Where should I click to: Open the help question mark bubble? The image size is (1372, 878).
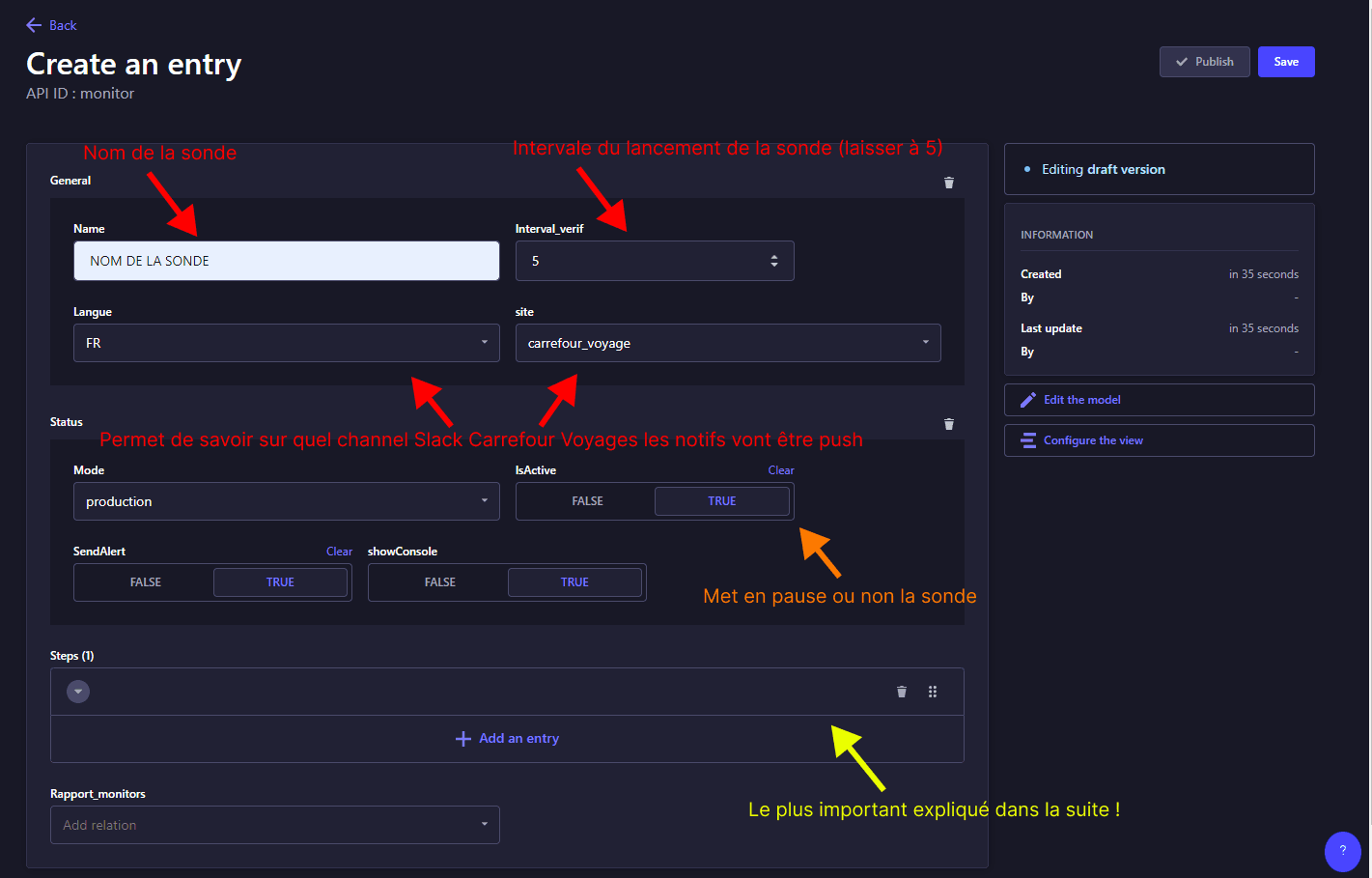pyautogui.click(x=1341, y=851)
